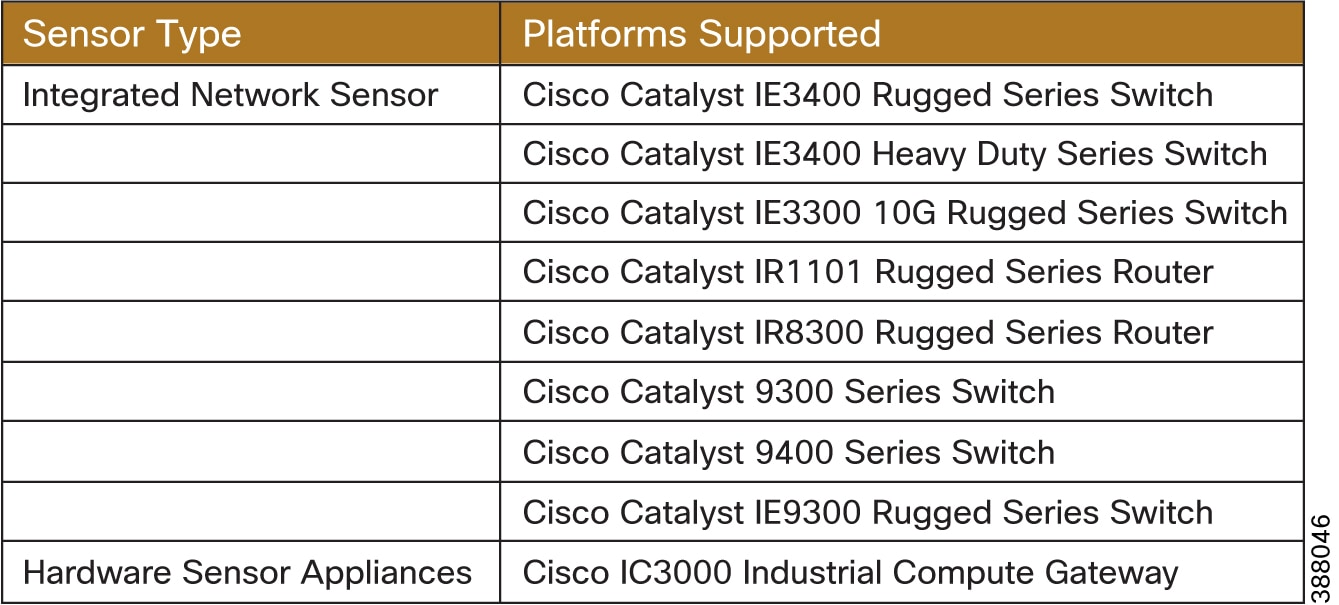Click empty Sensor Type cell beside Catalyst 9400
1339x605 pixels.
(x=250, y=452)
